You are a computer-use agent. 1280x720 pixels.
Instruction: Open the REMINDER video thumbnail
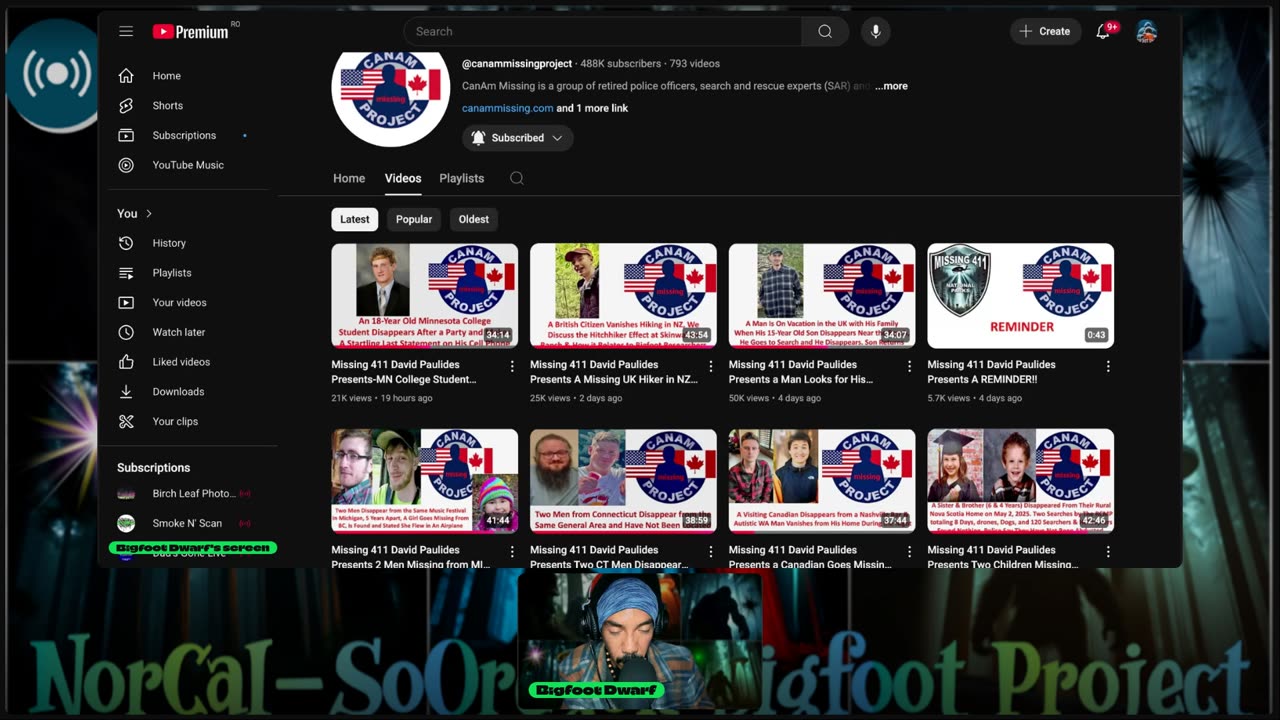point(1020,296)
